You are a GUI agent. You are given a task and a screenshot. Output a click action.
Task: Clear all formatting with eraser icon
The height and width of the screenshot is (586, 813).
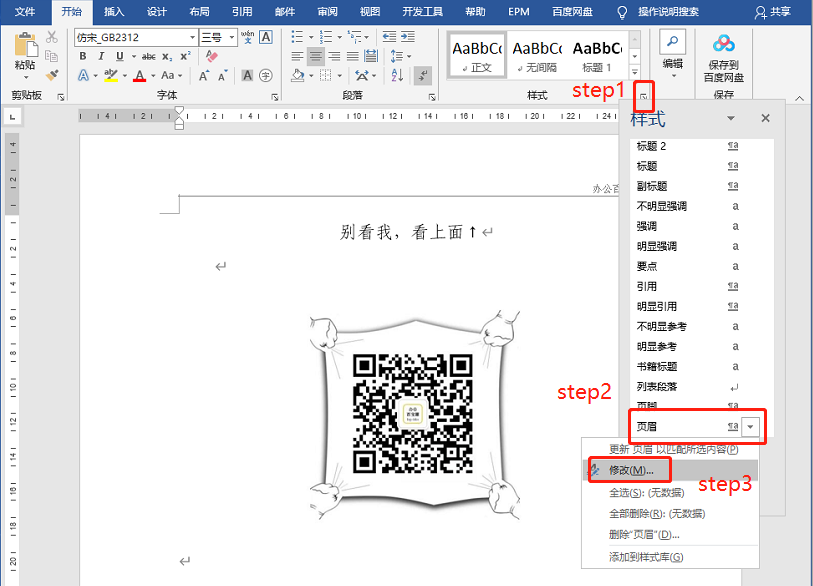tap(212, 56)
